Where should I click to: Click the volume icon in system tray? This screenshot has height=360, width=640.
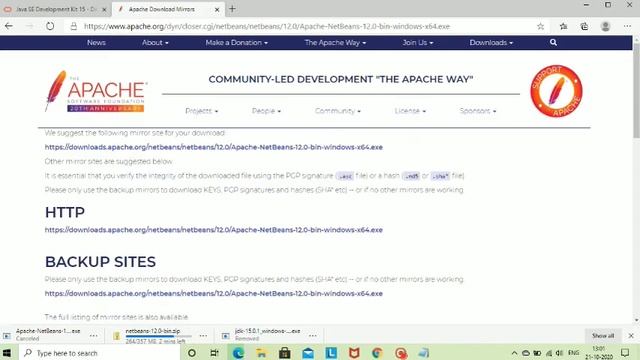click(560, 353)
